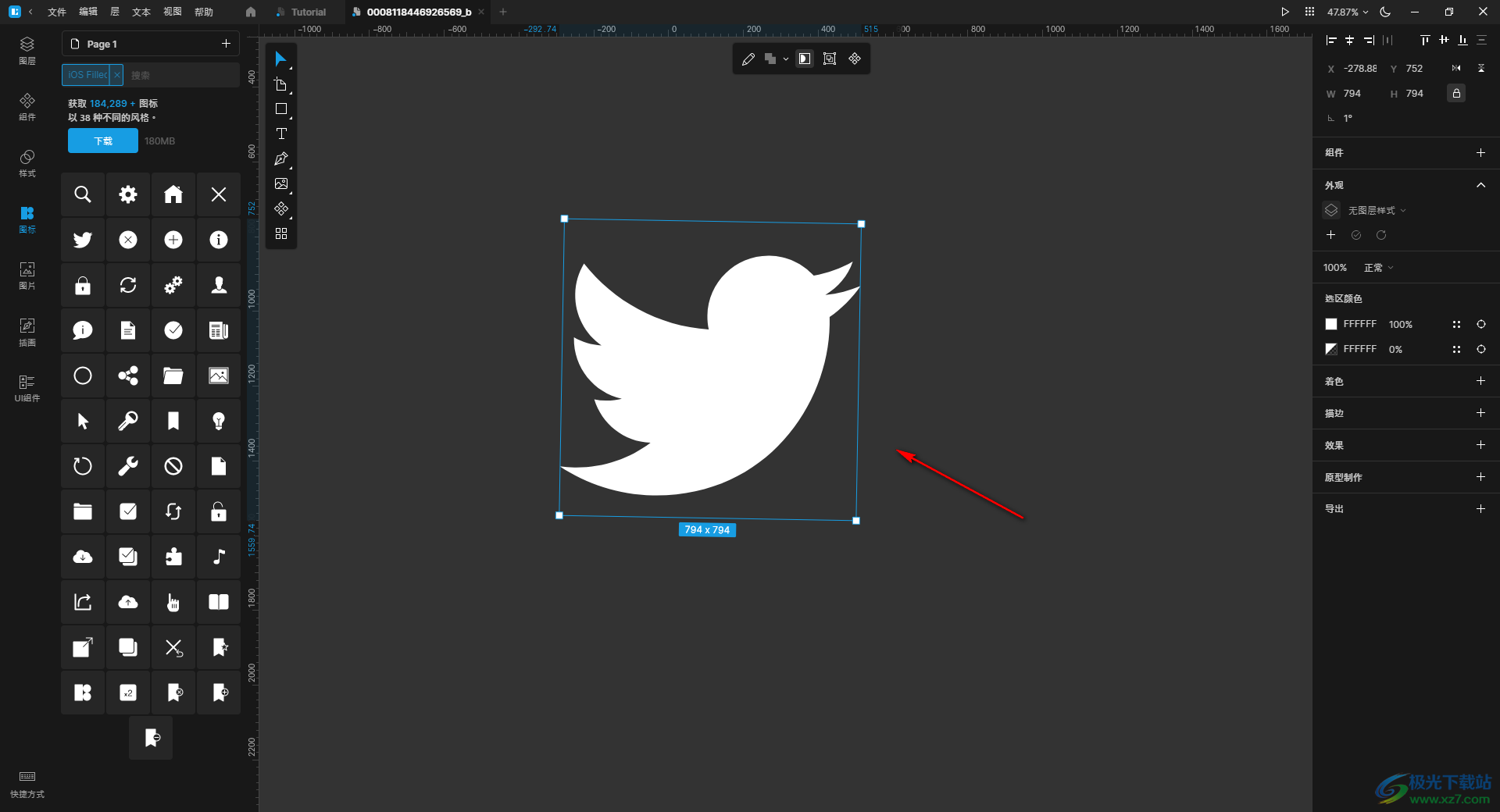The height and width of the screenshot is (812, 1500).
Task: Click the first FFFFFF 100% color swatch
Action: coord(1331,324)
